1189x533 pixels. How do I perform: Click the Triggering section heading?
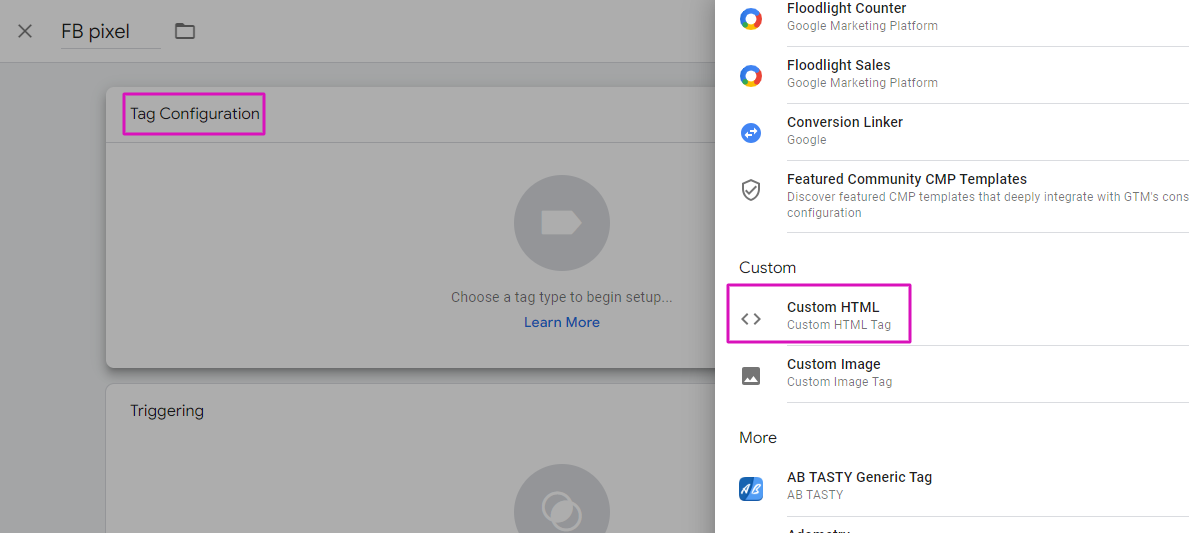point(167,411)
